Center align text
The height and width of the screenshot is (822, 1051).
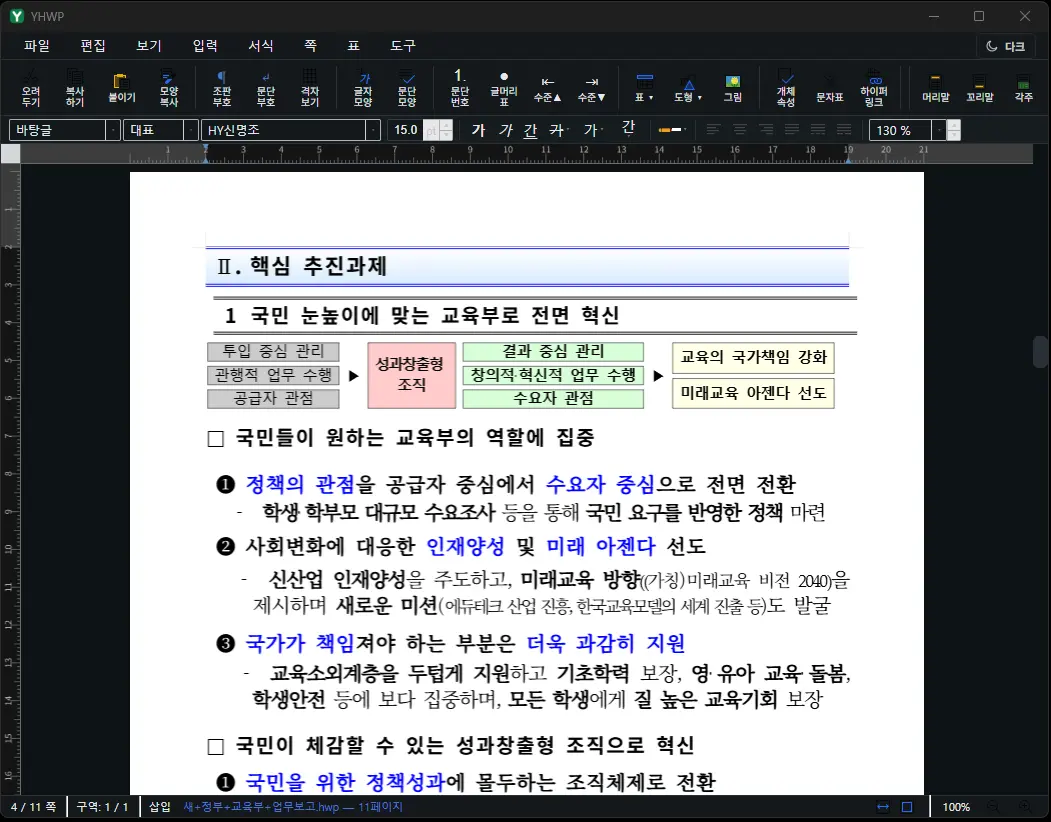coord(739,129)
